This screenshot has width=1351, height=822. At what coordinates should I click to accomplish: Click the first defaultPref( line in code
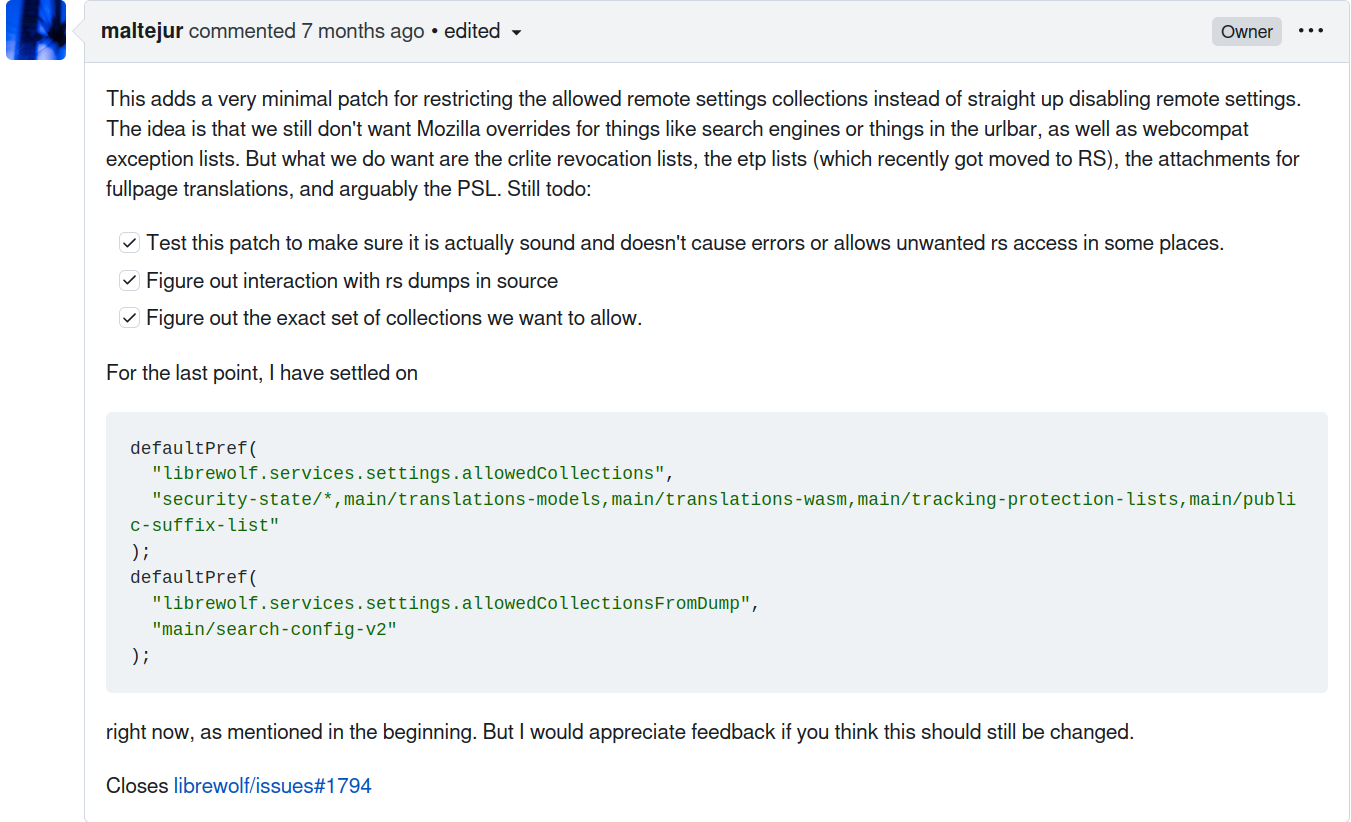click(194, 447)
